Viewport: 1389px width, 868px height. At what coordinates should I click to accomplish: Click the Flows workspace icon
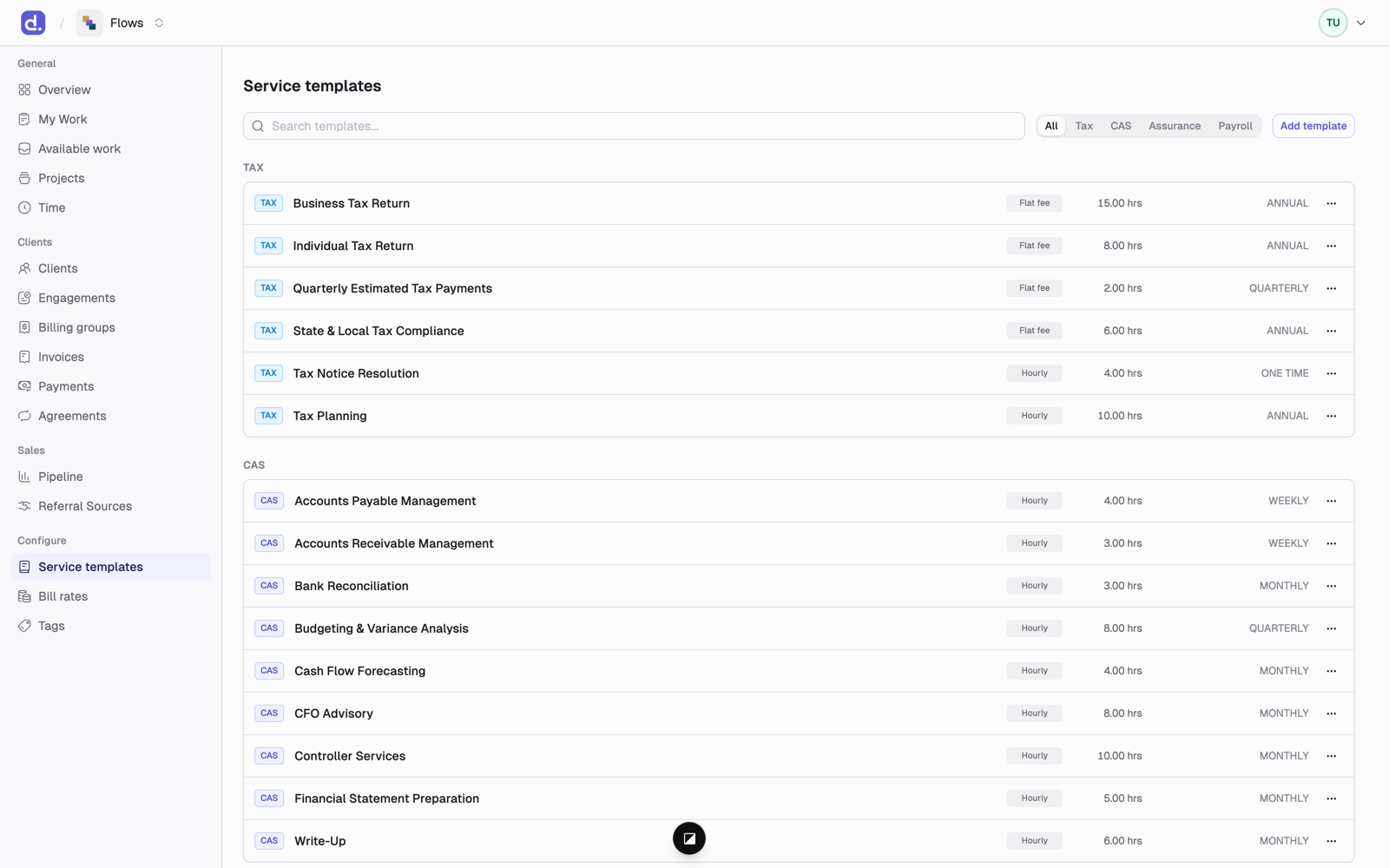click(89, 23)
